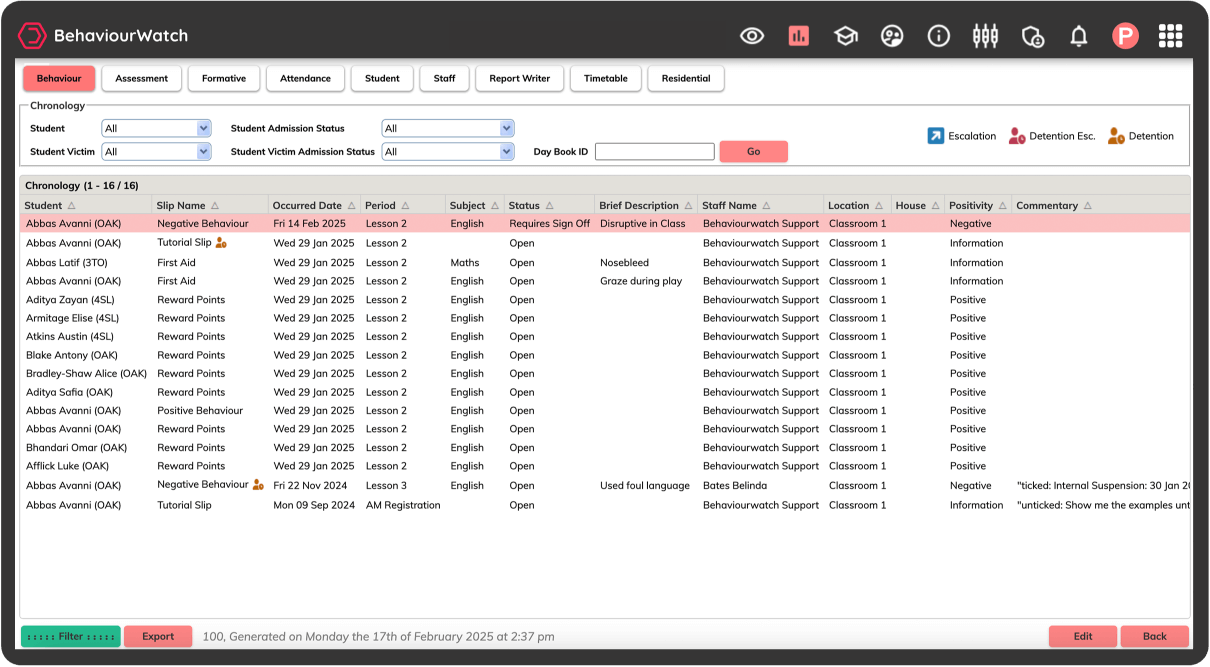This screenshot has height=667, width=1210.
Task: Open the Formative tab
Action: (224, 79)
